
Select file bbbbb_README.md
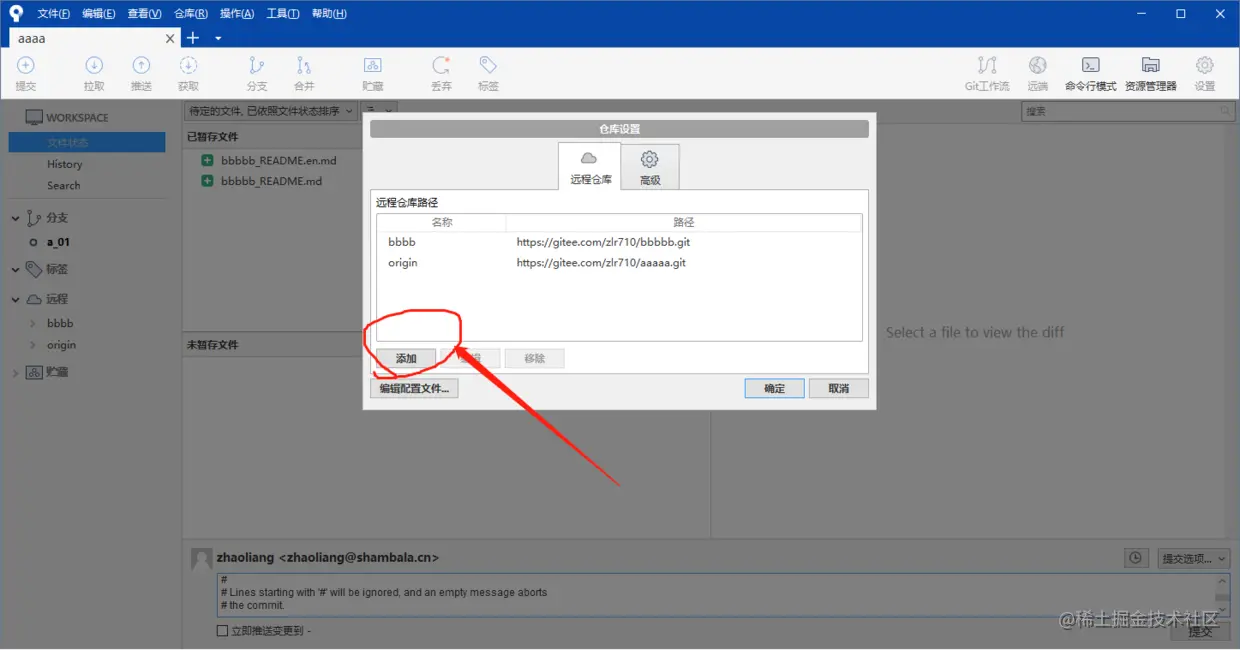[x=272, y=181]
